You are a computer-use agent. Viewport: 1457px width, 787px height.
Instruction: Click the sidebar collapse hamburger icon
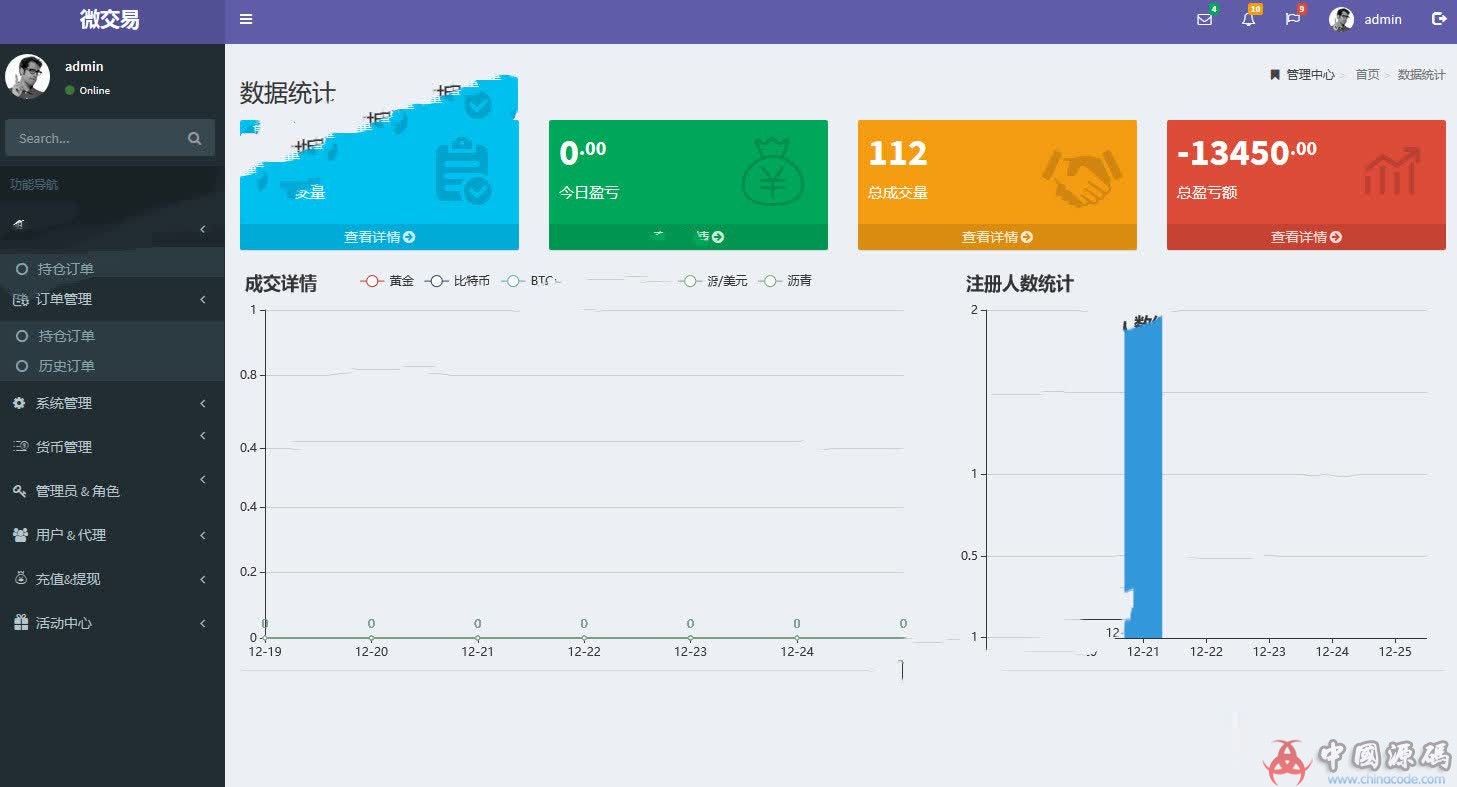pos(246,18)
